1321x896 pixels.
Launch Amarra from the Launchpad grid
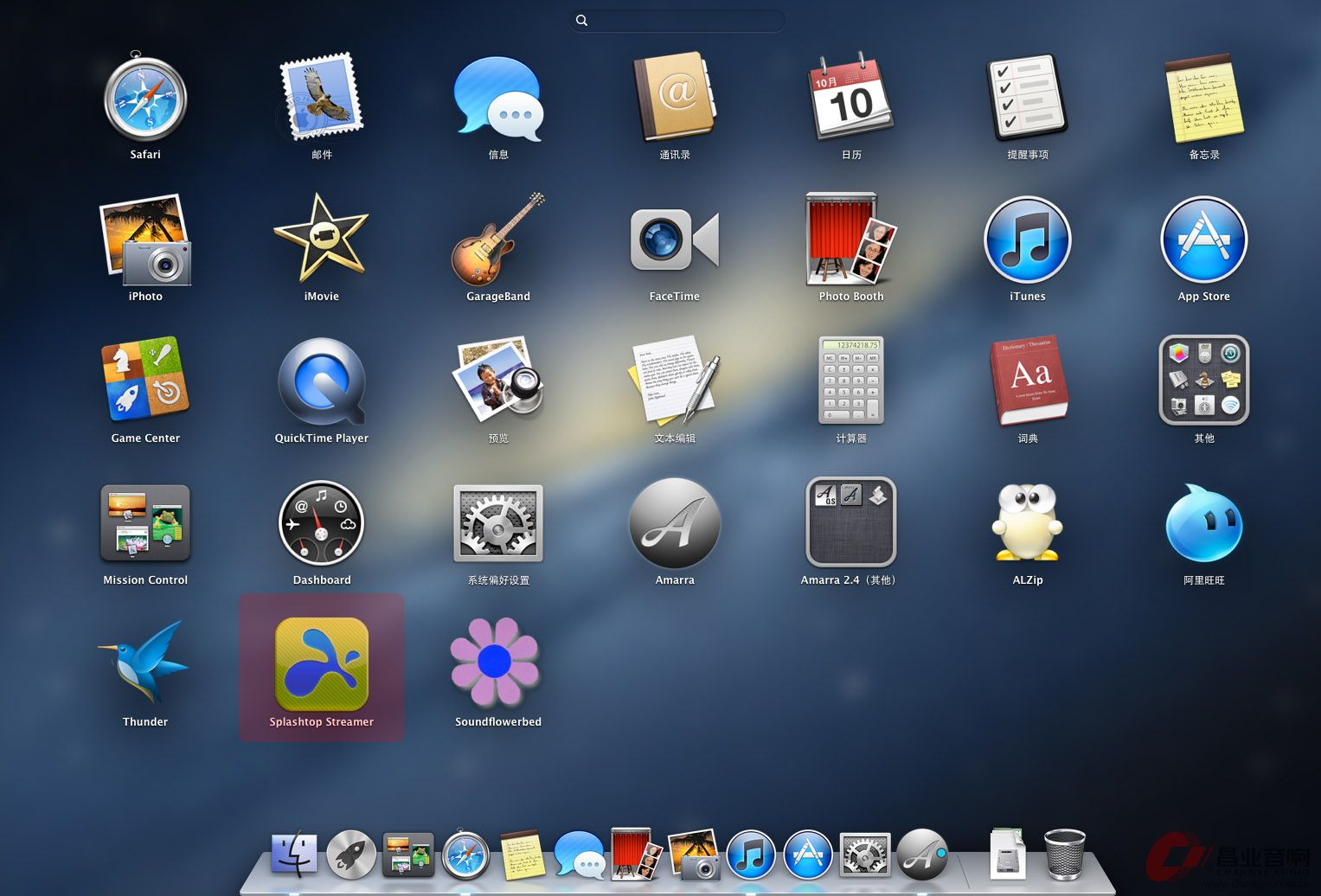[675, 522]
